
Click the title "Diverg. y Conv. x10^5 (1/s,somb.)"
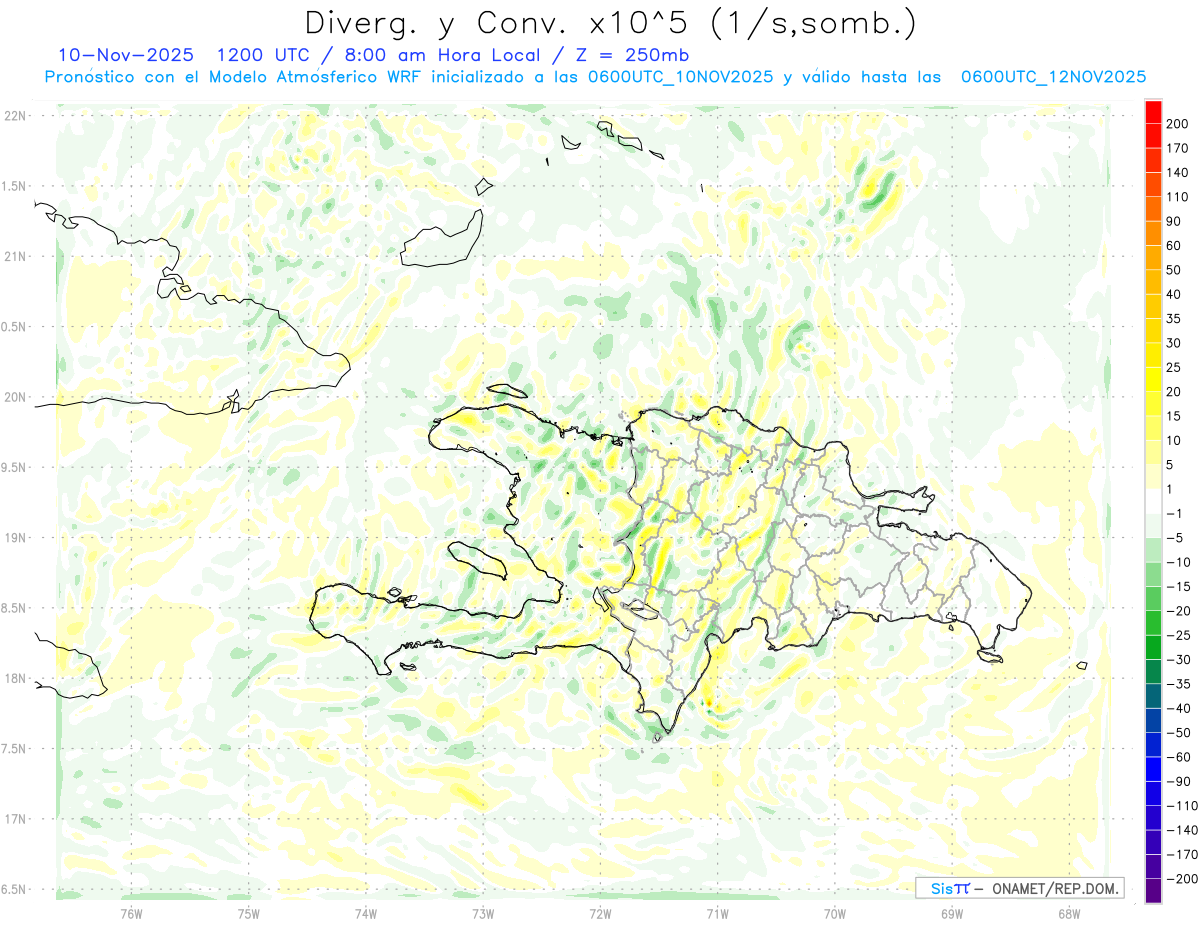[x=610, y=23]
